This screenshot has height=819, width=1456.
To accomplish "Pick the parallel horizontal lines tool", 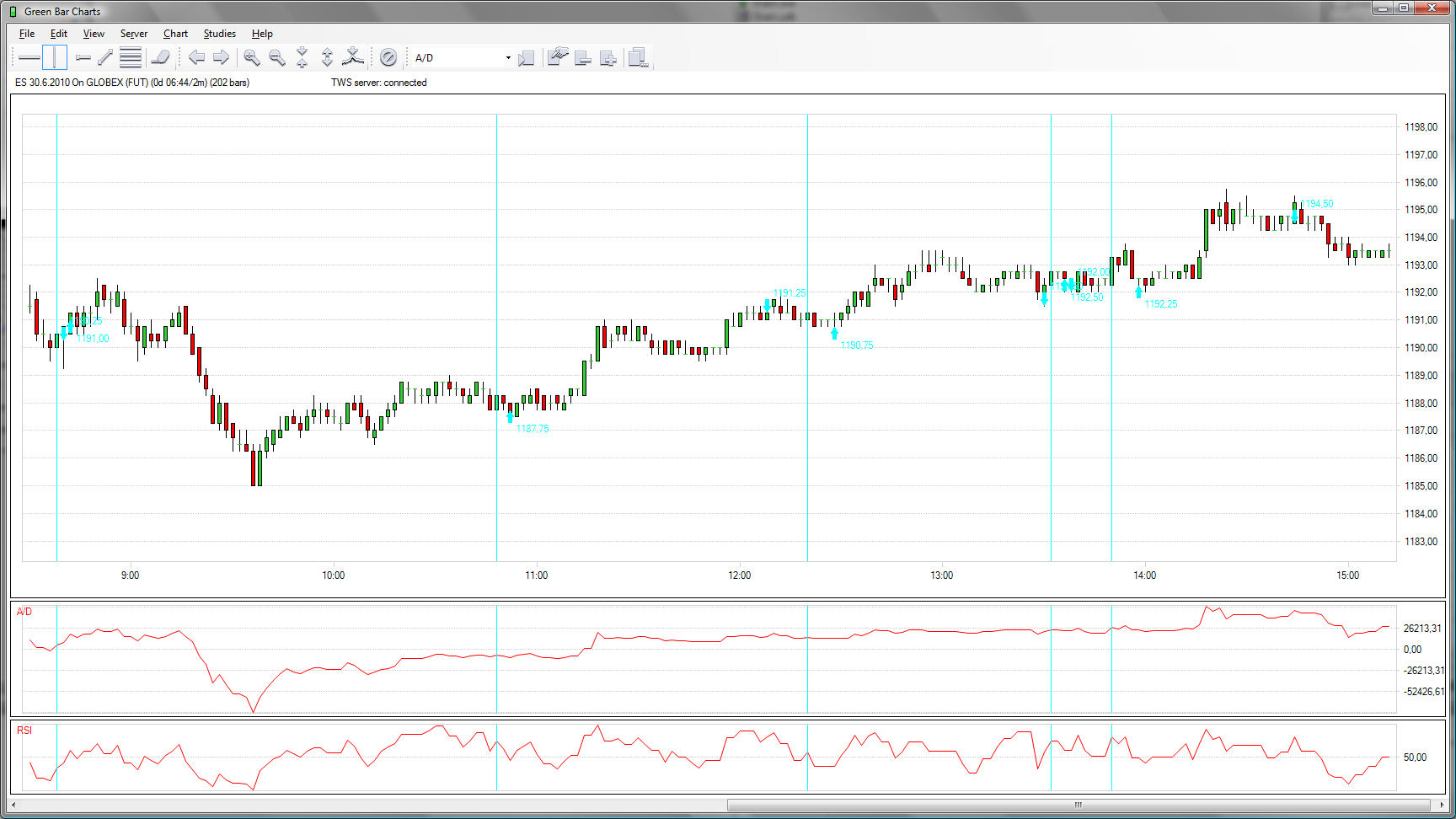I will pyautogui.click(x=131, y=57).
